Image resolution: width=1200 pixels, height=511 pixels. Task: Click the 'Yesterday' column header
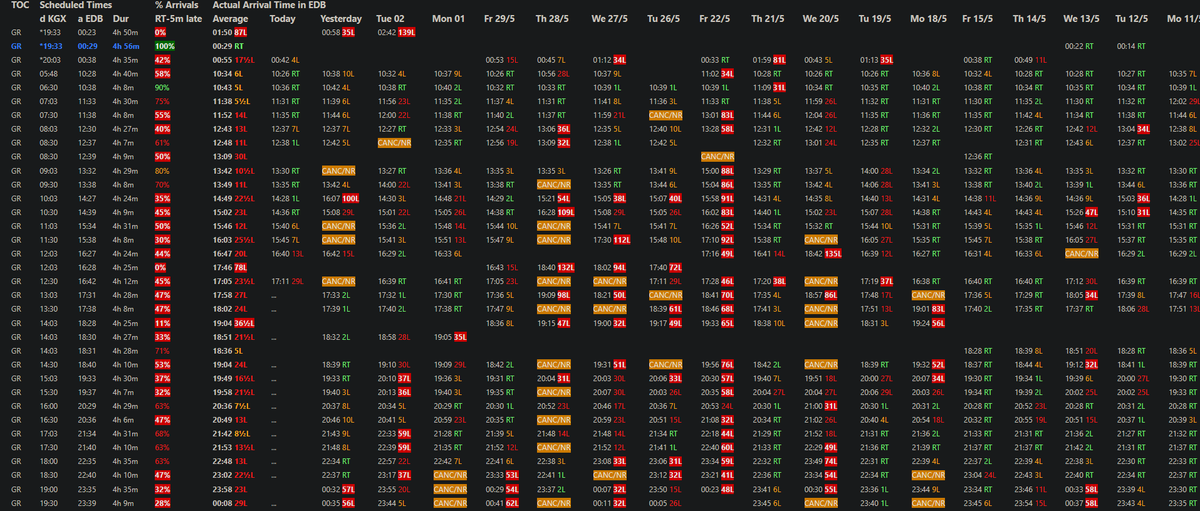(342, 19)
